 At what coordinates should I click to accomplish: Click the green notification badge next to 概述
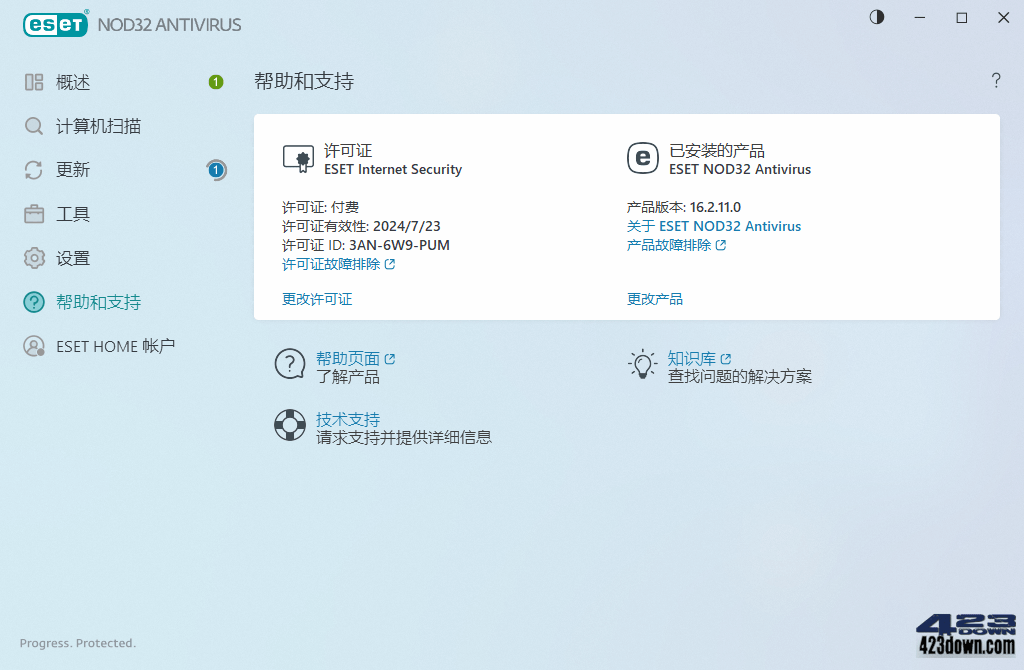215,82
